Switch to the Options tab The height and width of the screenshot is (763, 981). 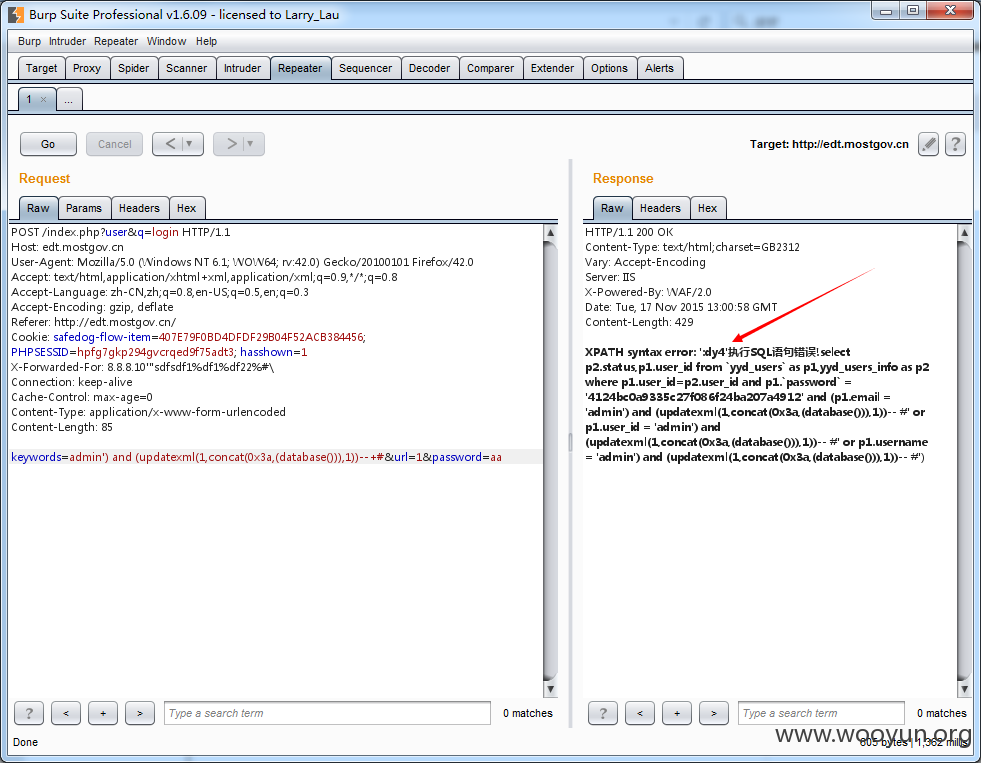[x=609, y=68]
